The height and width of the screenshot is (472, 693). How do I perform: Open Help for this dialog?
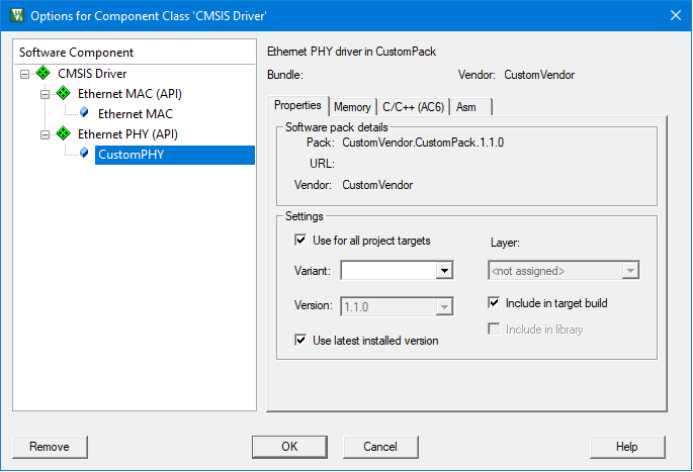pyautogui.click(x=627, y=446)
